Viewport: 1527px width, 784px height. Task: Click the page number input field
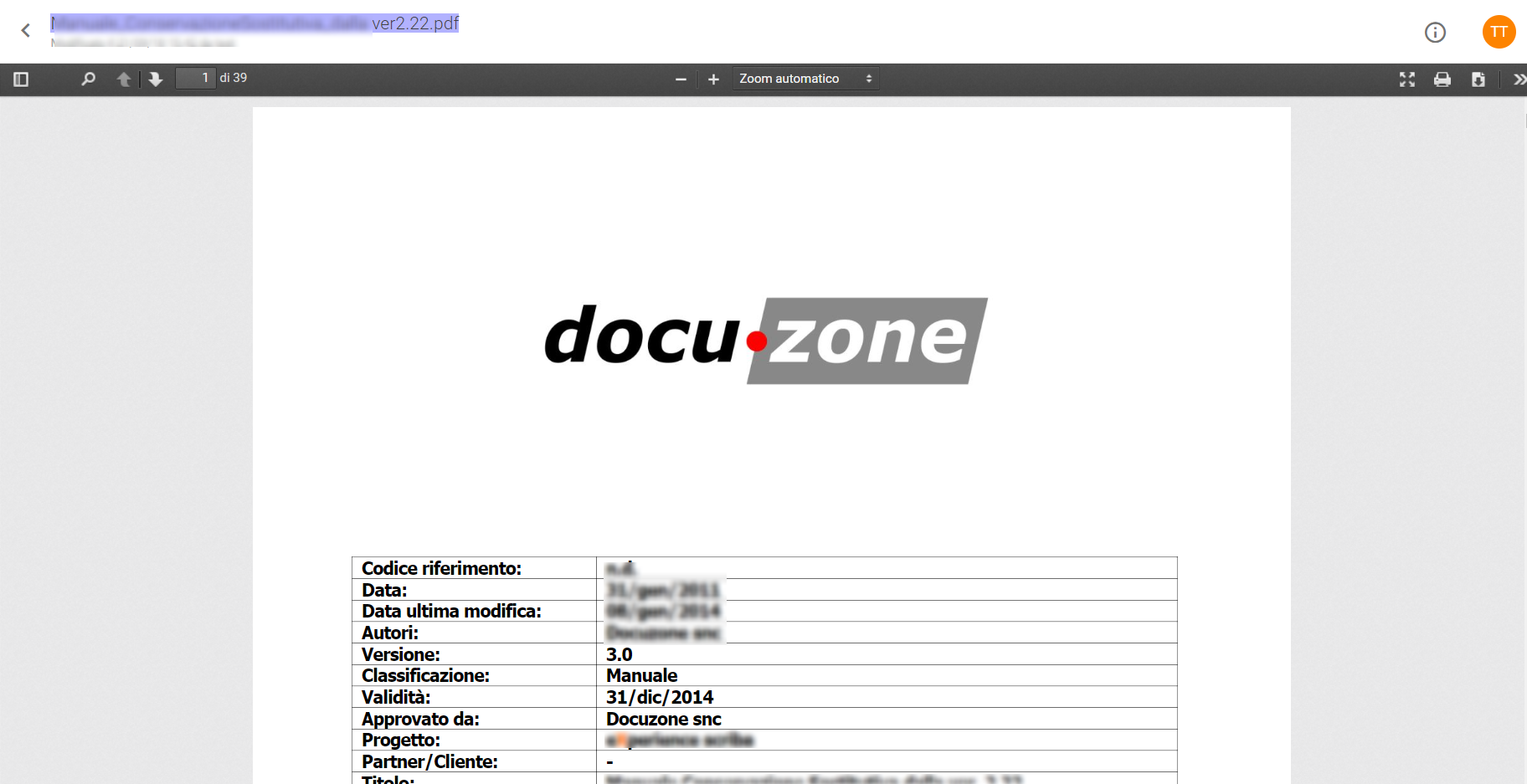coord(195,78)
